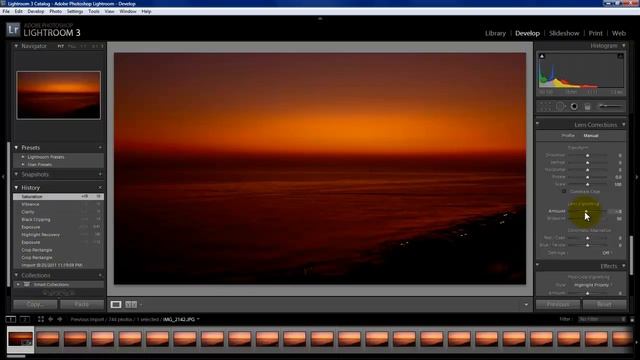Viewport: 640px width, 360px height.
Task: Expand Lightroom Presets folder
Action: coord(23,157)
